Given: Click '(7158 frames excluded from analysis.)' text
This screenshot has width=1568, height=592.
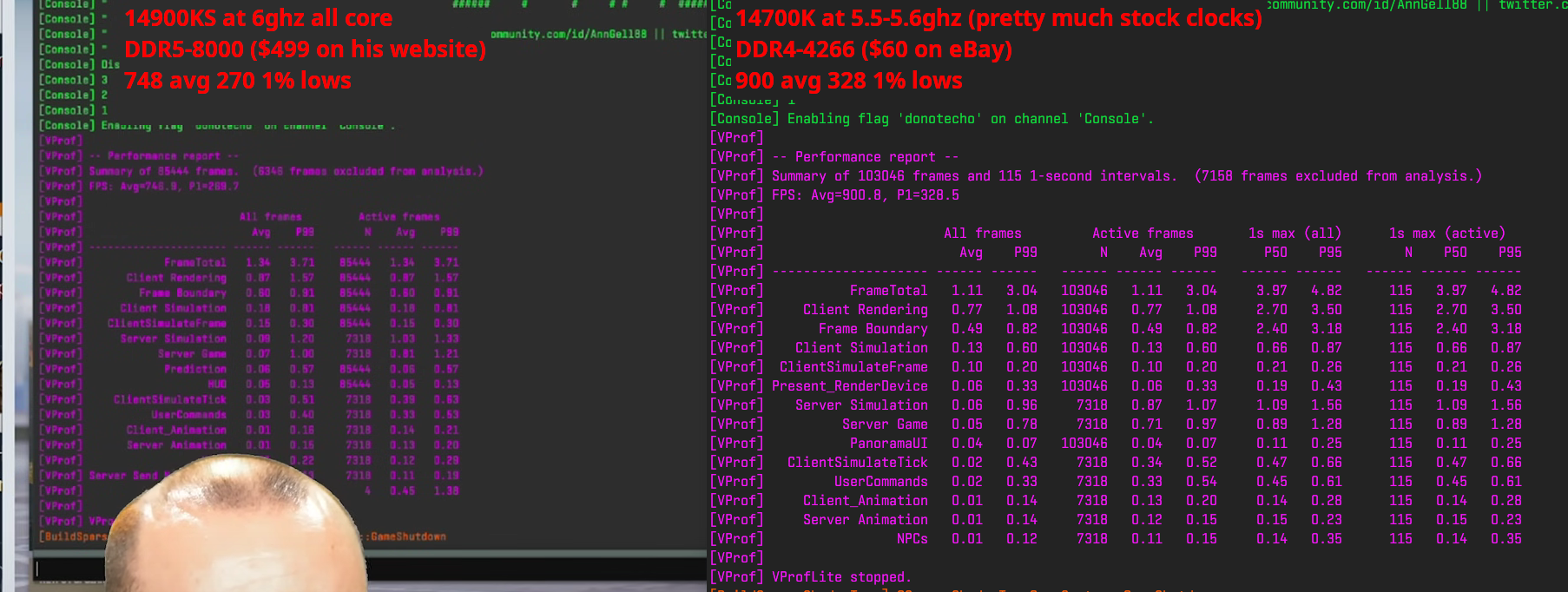Looking at the screenshot, I should pos(1339,176).
